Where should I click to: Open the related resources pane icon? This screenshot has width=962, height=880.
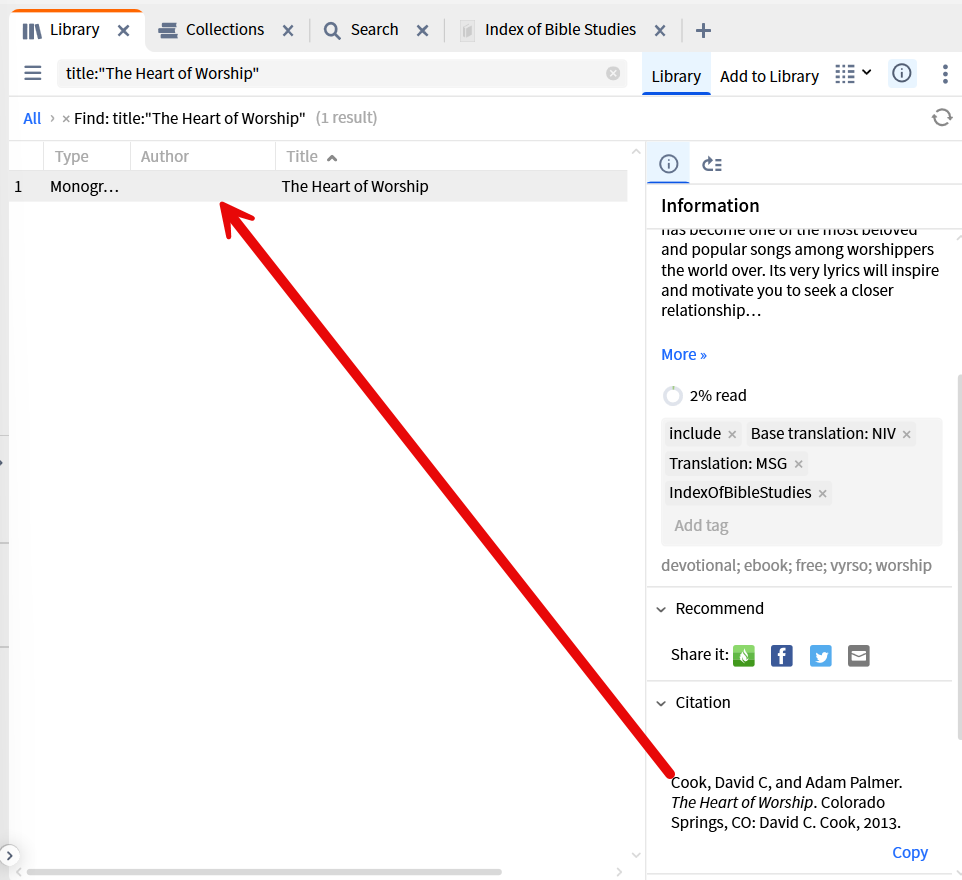click(712, 164)
